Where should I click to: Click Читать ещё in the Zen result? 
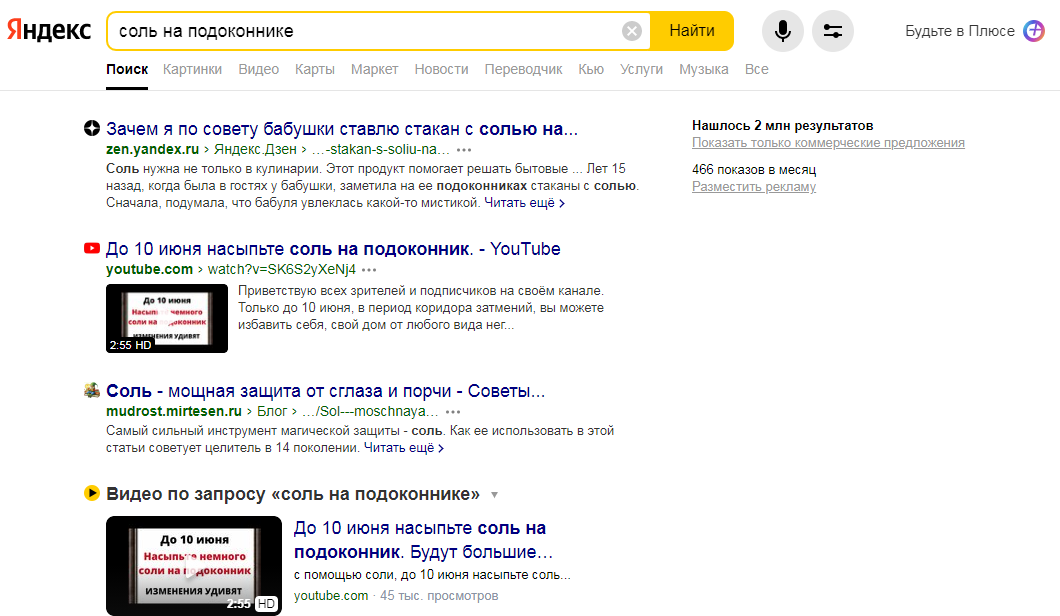pos(525,203)
